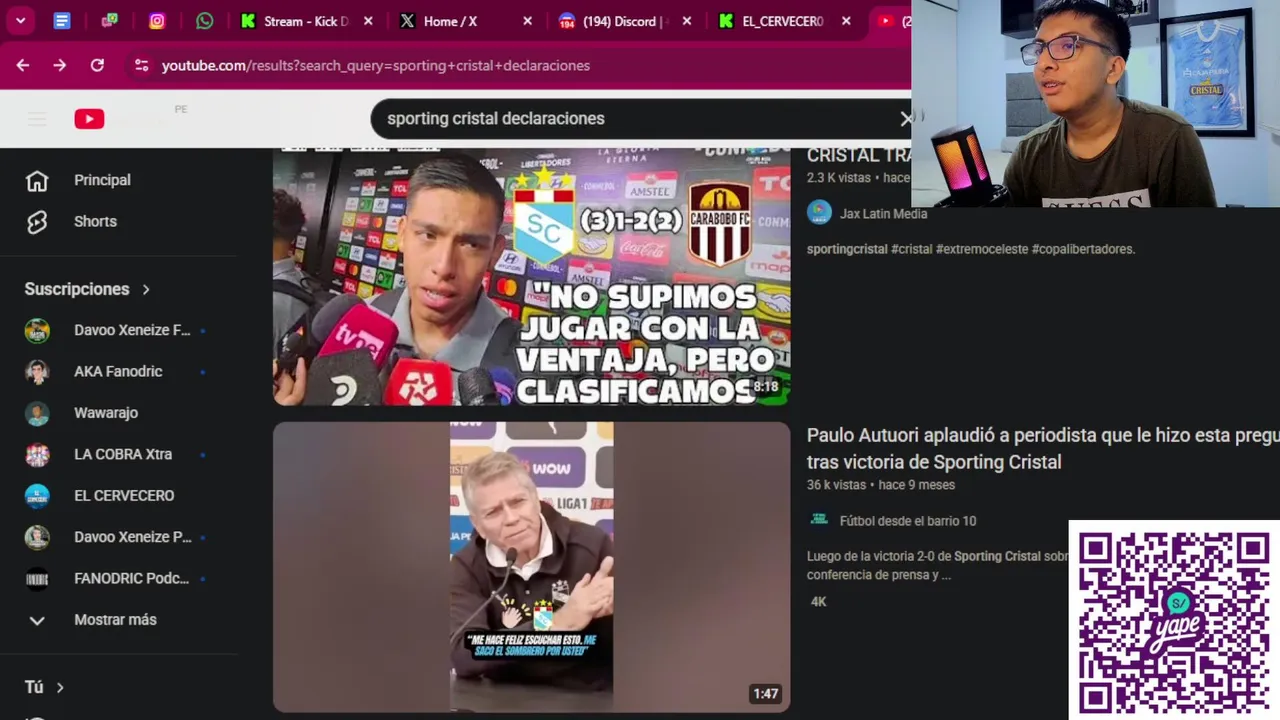Switch to the pinned WhatsApp tab

pyautogui.click(x=205, y=21)
